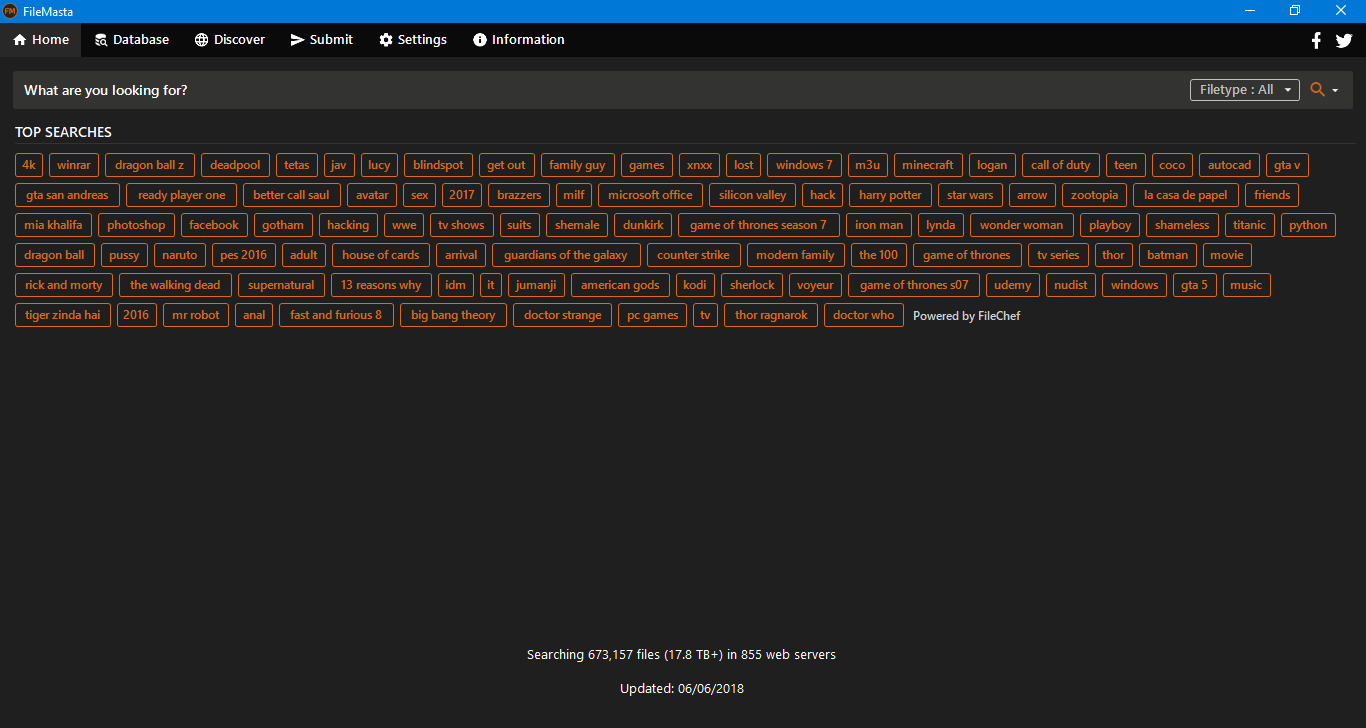The width and height of the screenshot is (1366, 728).
Task: Choose the 'gta v' tag
Action: click(x=1287, y=165)
